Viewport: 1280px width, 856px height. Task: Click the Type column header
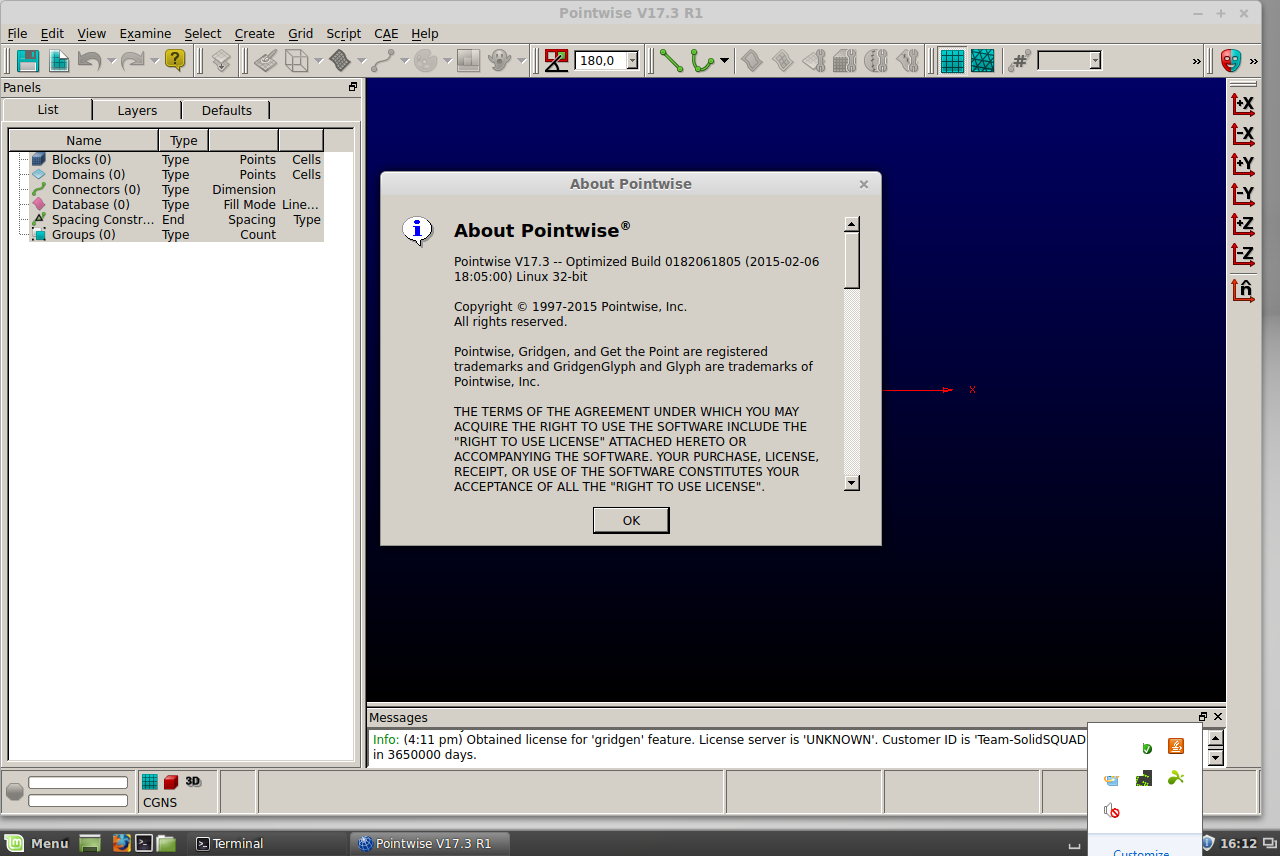184,140
